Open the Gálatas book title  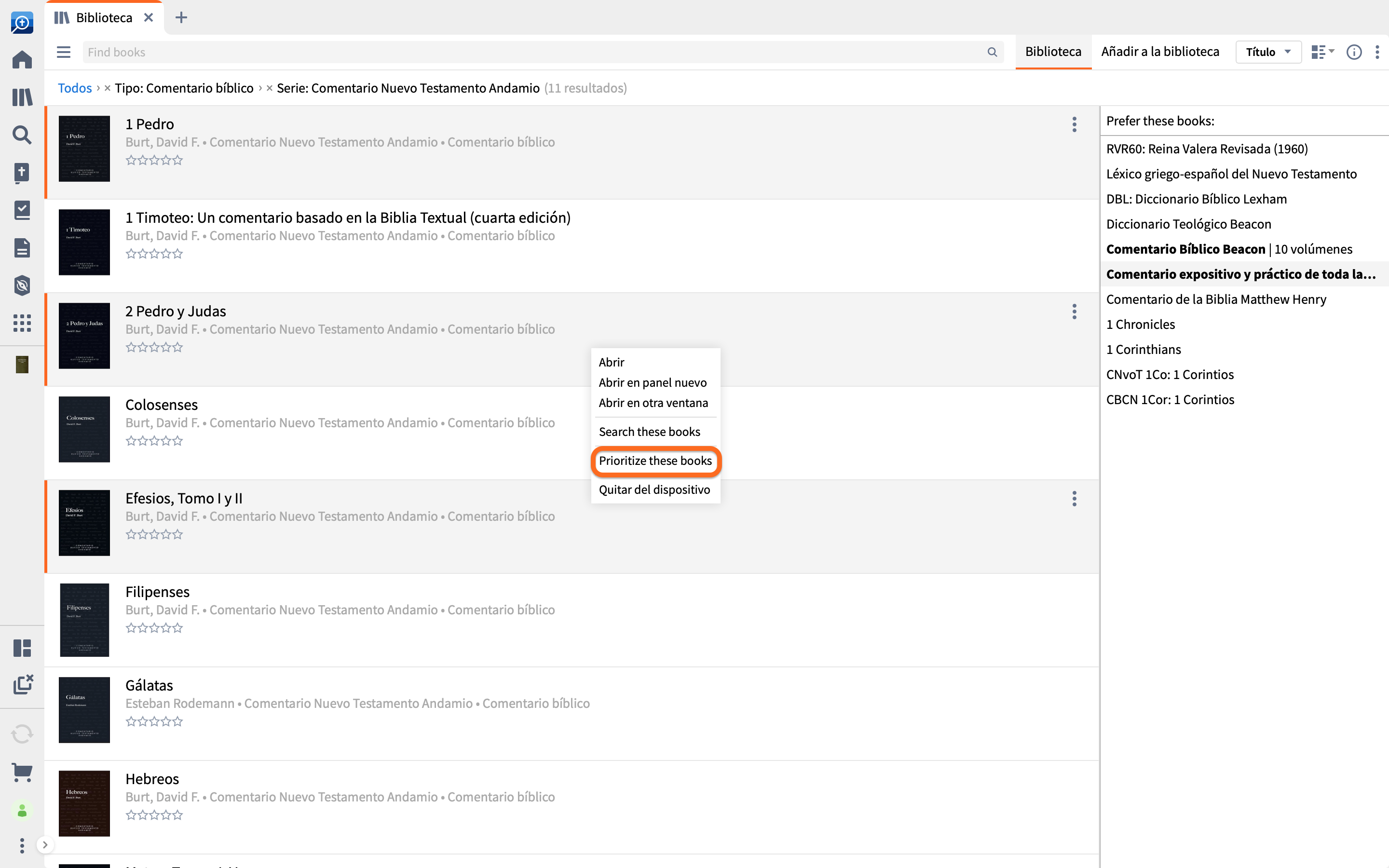[x=149, y=685]
